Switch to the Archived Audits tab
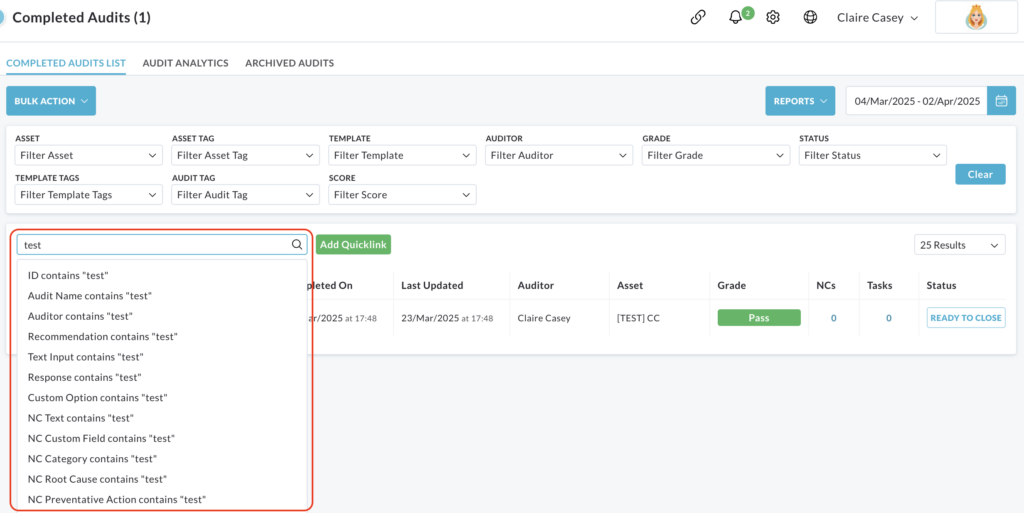The image size is (1024, 513). 289,63
